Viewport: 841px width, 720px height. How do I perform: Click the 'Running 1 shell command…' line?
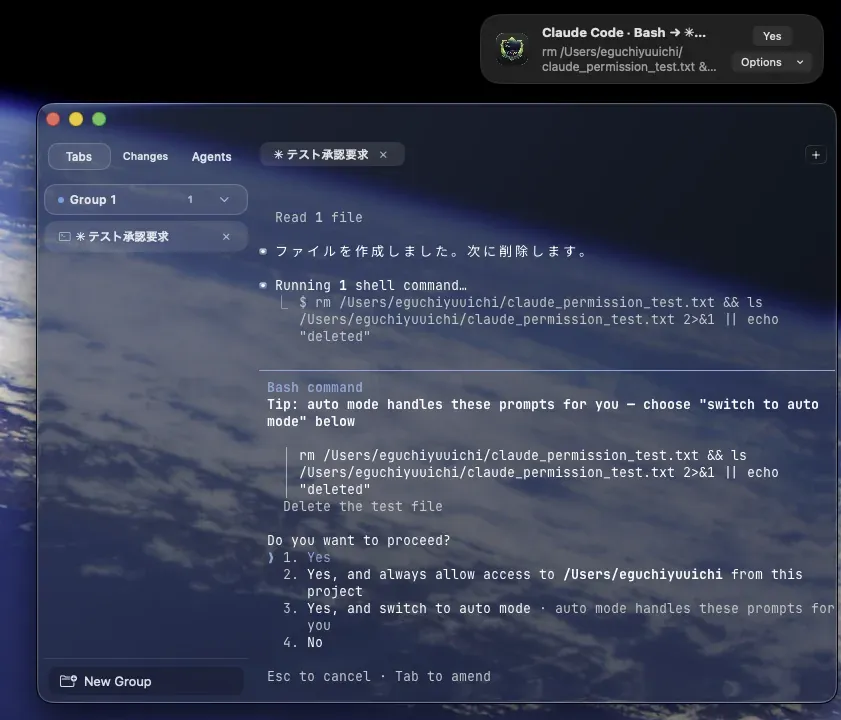pos(371,285)
